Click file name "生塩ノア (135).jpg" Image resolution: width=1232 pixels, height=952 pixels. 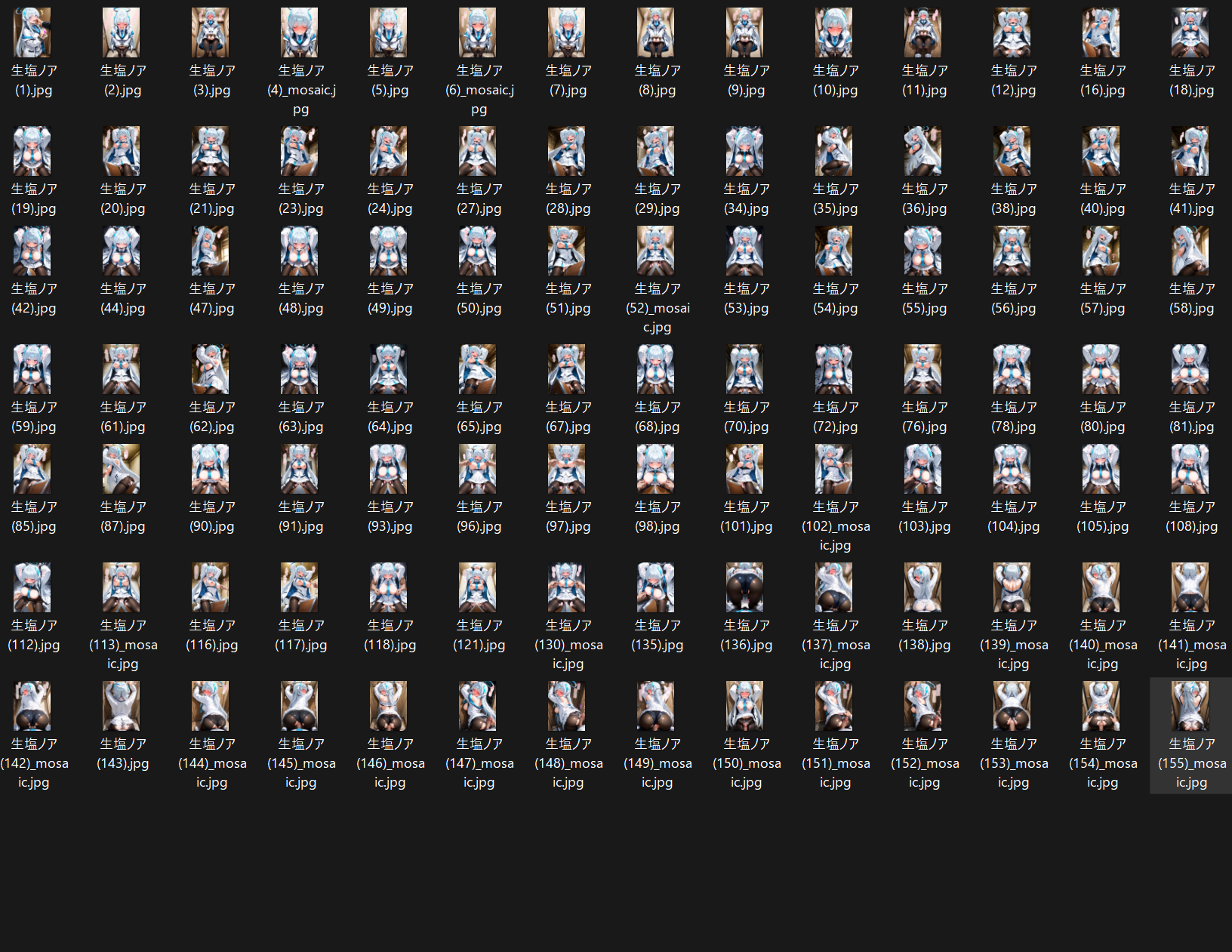[x=657, y=635]
